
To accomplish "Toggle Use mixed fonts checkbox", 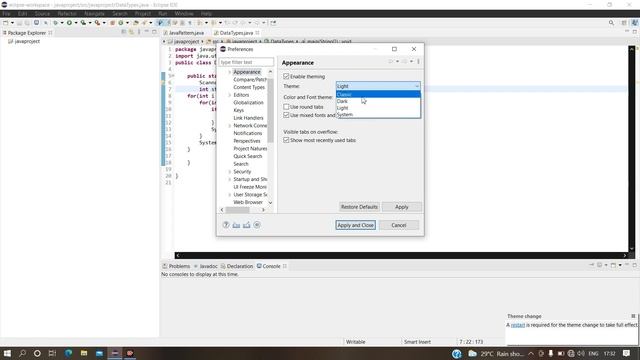I will click(286, 115).
